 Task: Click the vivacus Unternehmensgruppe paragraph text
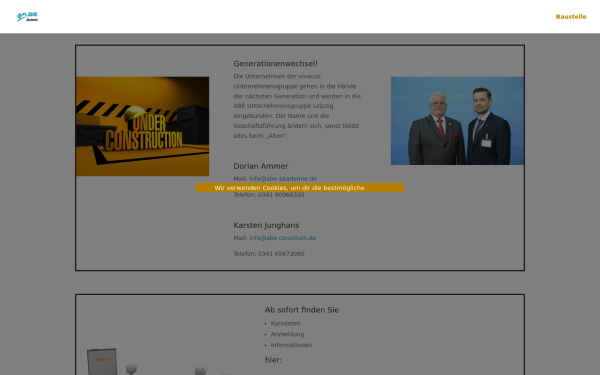coord(297,106)
